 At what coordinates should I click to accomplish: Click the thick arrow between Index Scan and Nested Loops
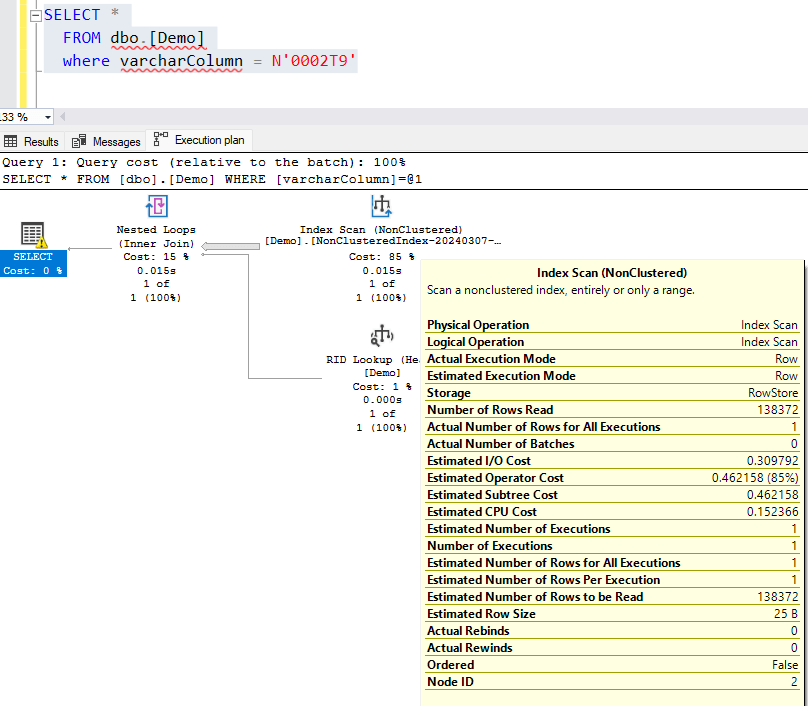(x=230, y=247)
